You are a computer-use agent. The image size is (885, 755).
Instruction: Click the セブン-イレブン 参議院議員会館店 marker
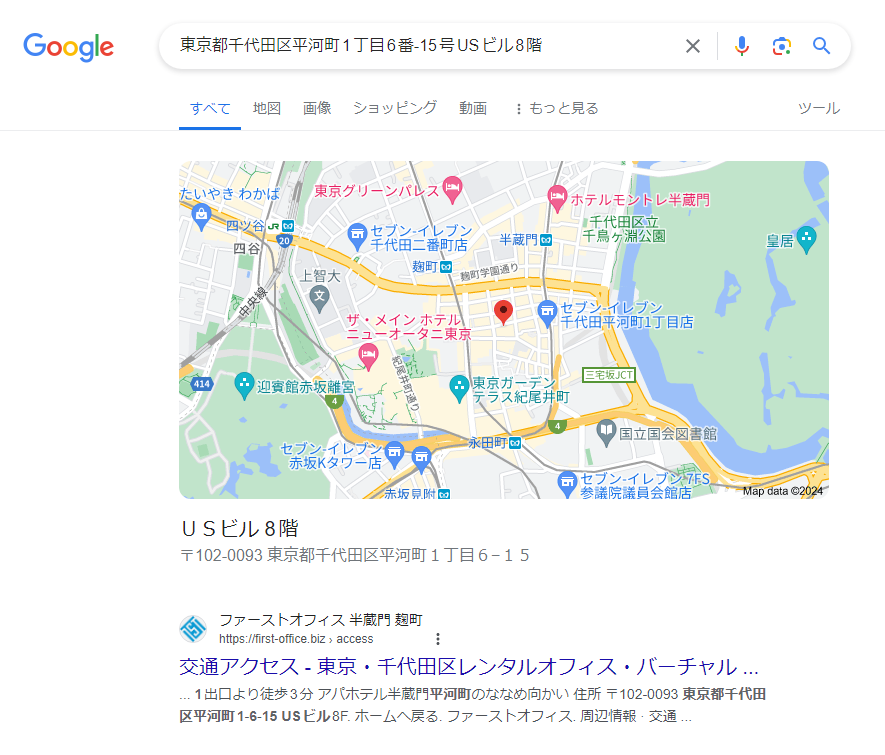point(567,483)
